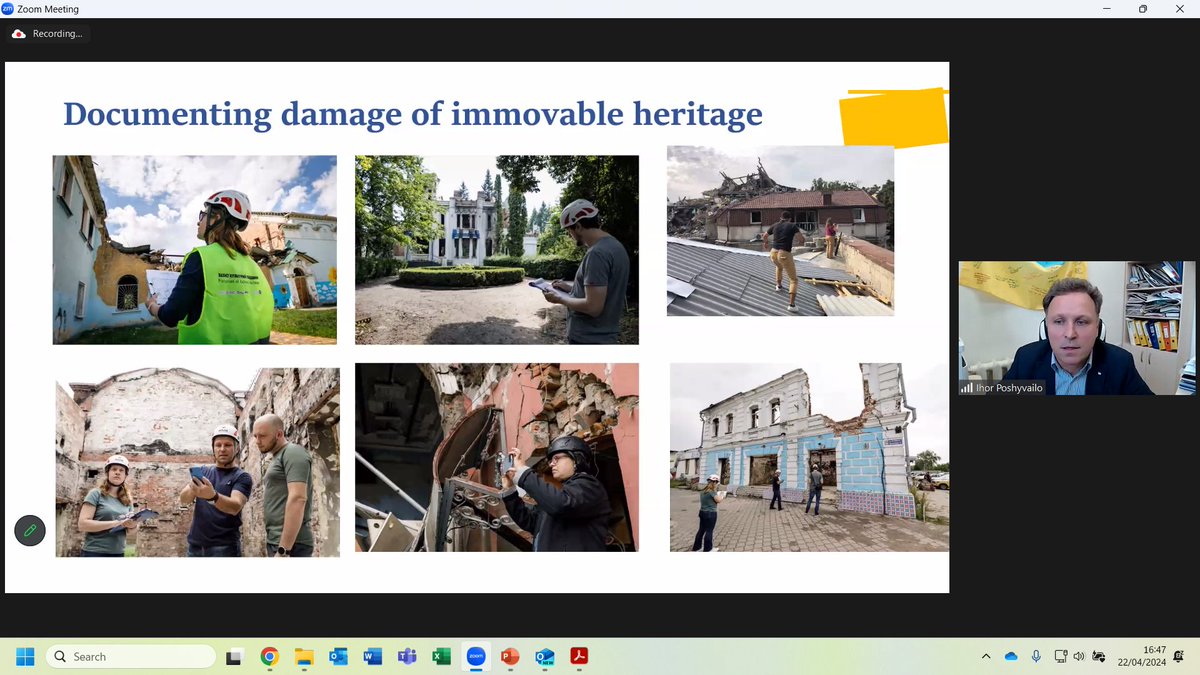
Task: Click the taskbar Search box
Action: coord(131,656)
